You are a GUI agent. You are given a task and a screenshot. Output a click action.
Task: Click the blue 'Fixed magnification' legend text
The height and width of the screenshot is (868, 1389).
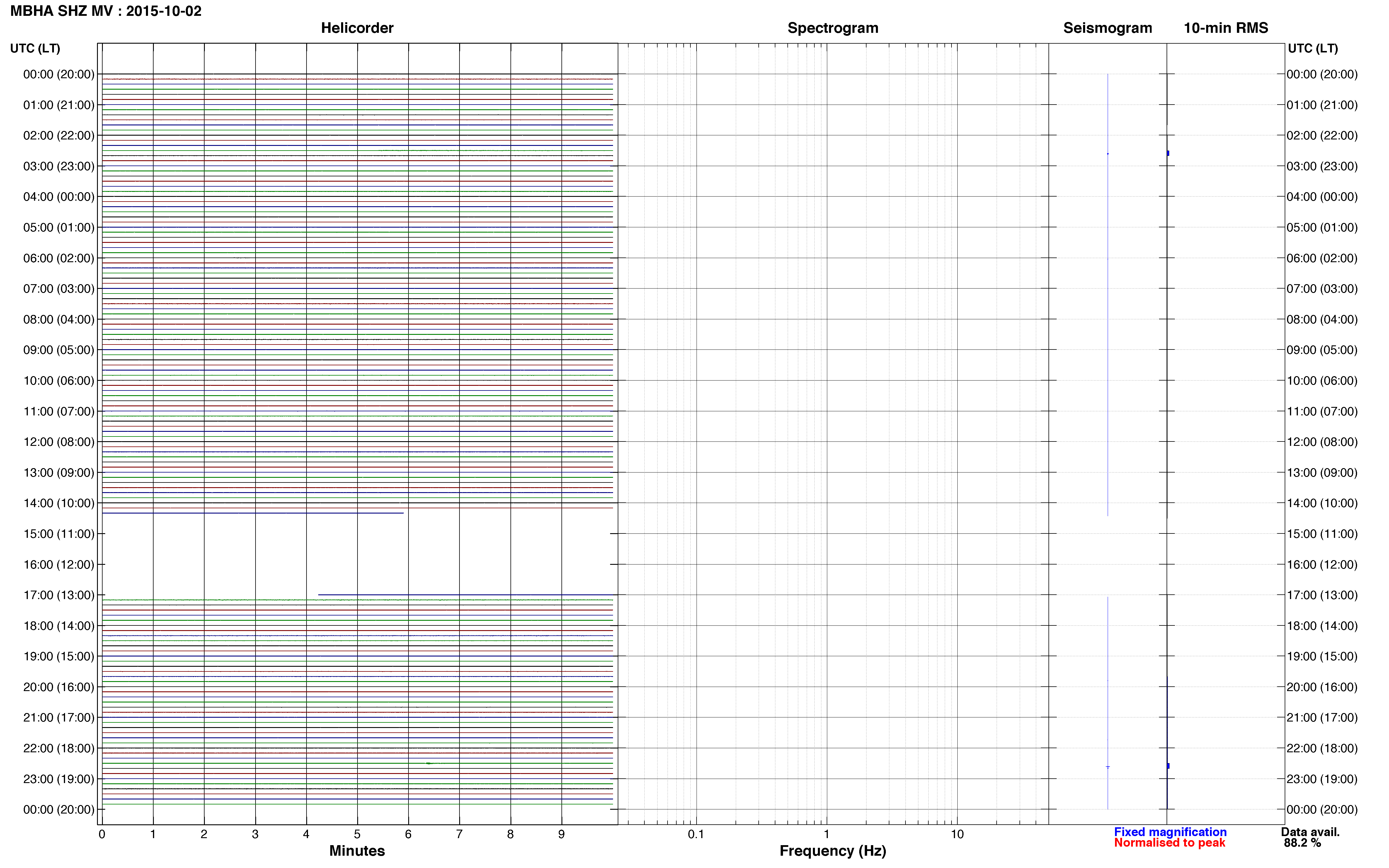(x=1170, y=832)
